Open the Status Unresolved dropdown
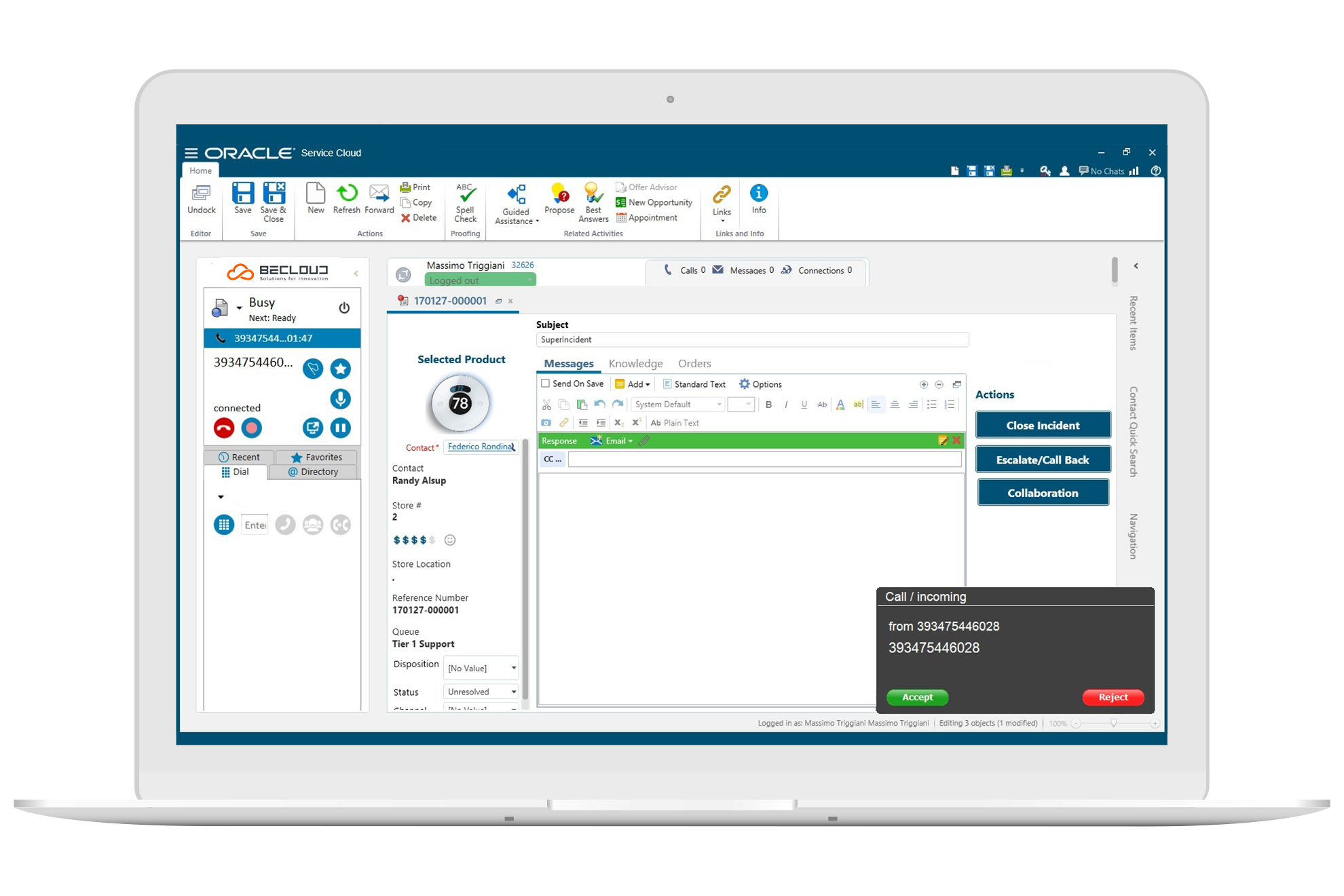 [x=481, y=692]
